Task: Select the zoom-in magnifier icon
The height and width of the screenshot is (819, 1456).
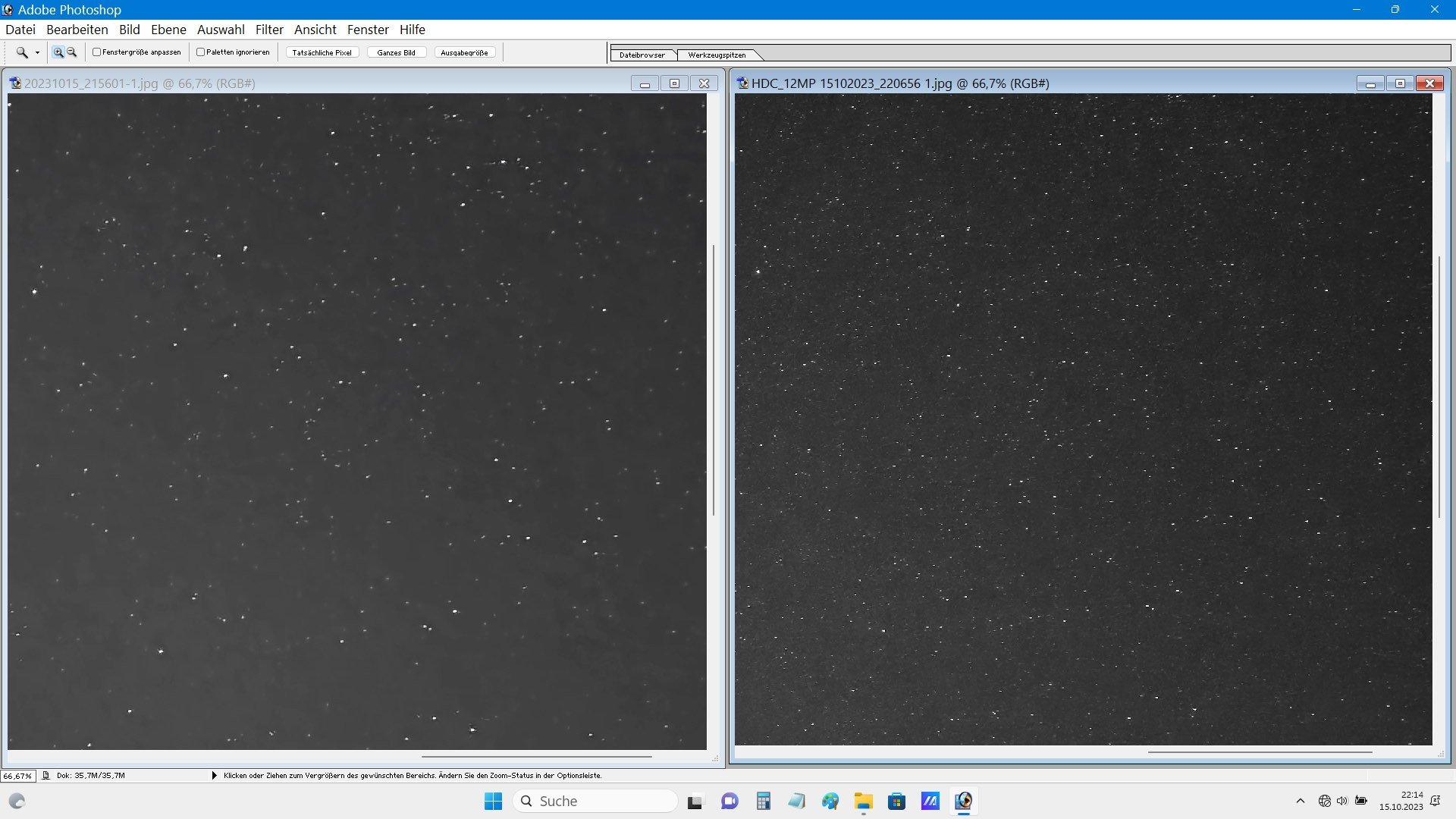Action: 58,52
